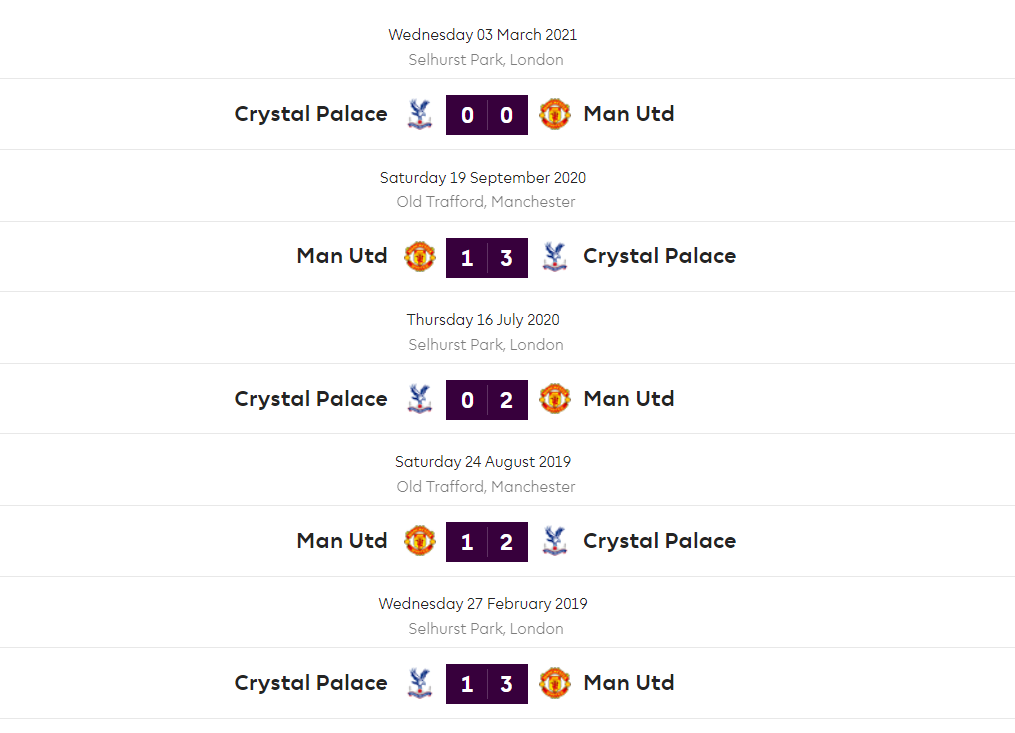Click Crystal Palace crest in 19 September 2020 match
The width and height of the screenshot is (1015, 733).
coord(554,256)
